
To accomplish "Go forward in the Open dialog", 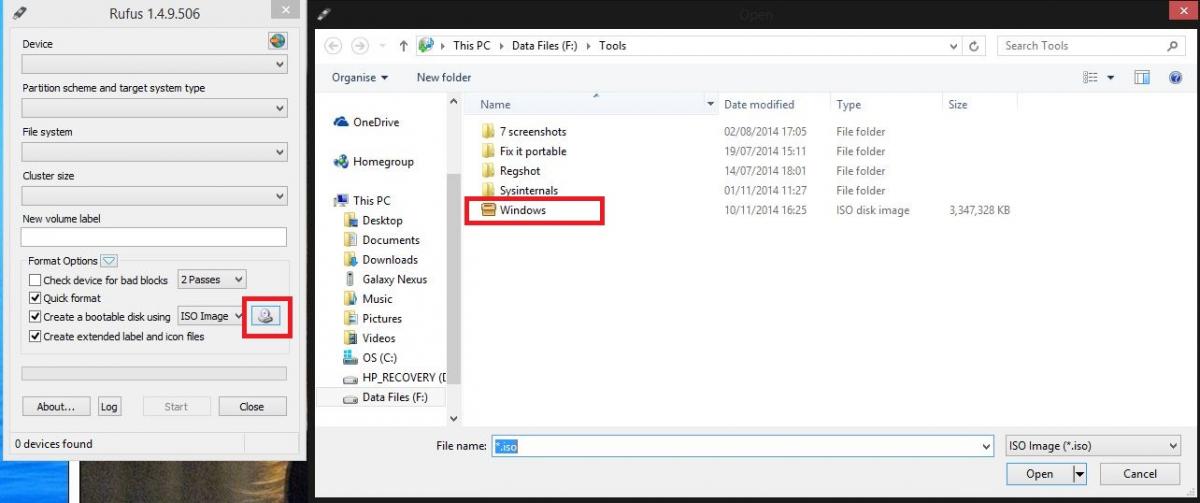I will [360, 46].
